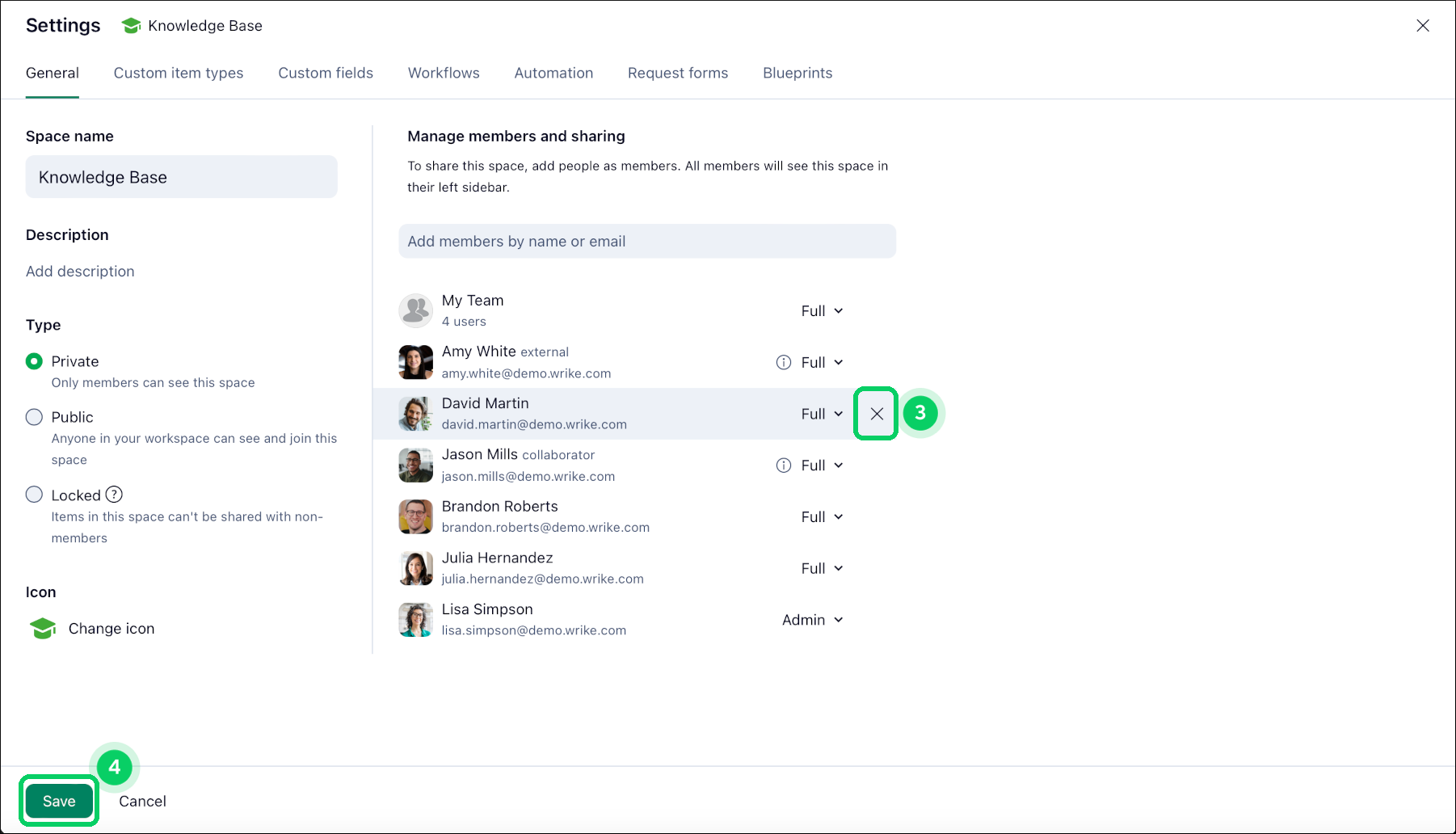Viewport: 1456px width, 834px height.
Task: Click Brandon Roberts' profile avatar
Action: pyautogui.click(x=415, y=516)
